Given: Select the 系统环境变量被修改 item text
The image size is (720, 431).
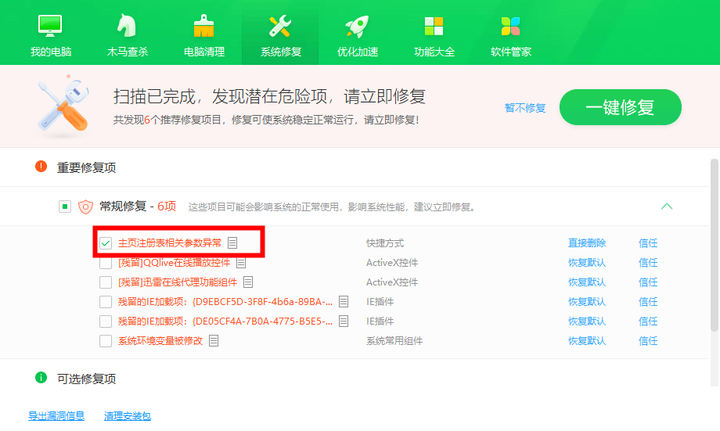Looking at the screenshot, I should coord(160,341).
